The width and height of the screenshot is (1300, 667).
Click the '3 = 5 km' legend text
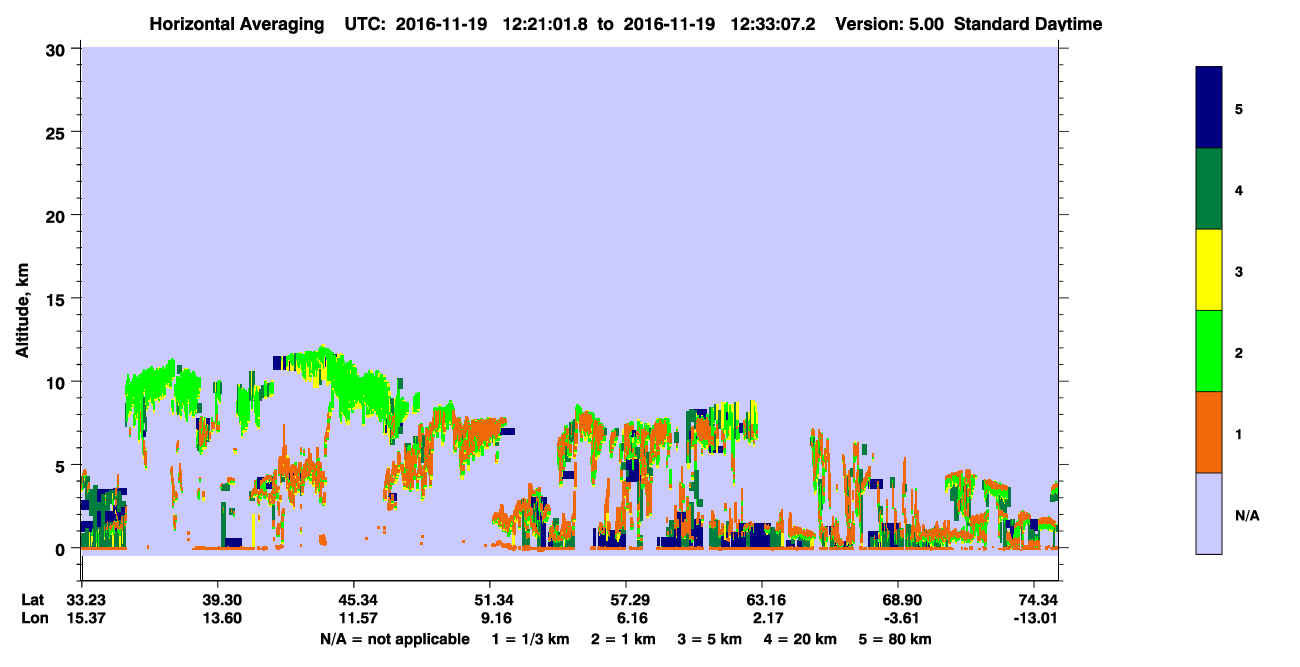(x=710, y=639)
